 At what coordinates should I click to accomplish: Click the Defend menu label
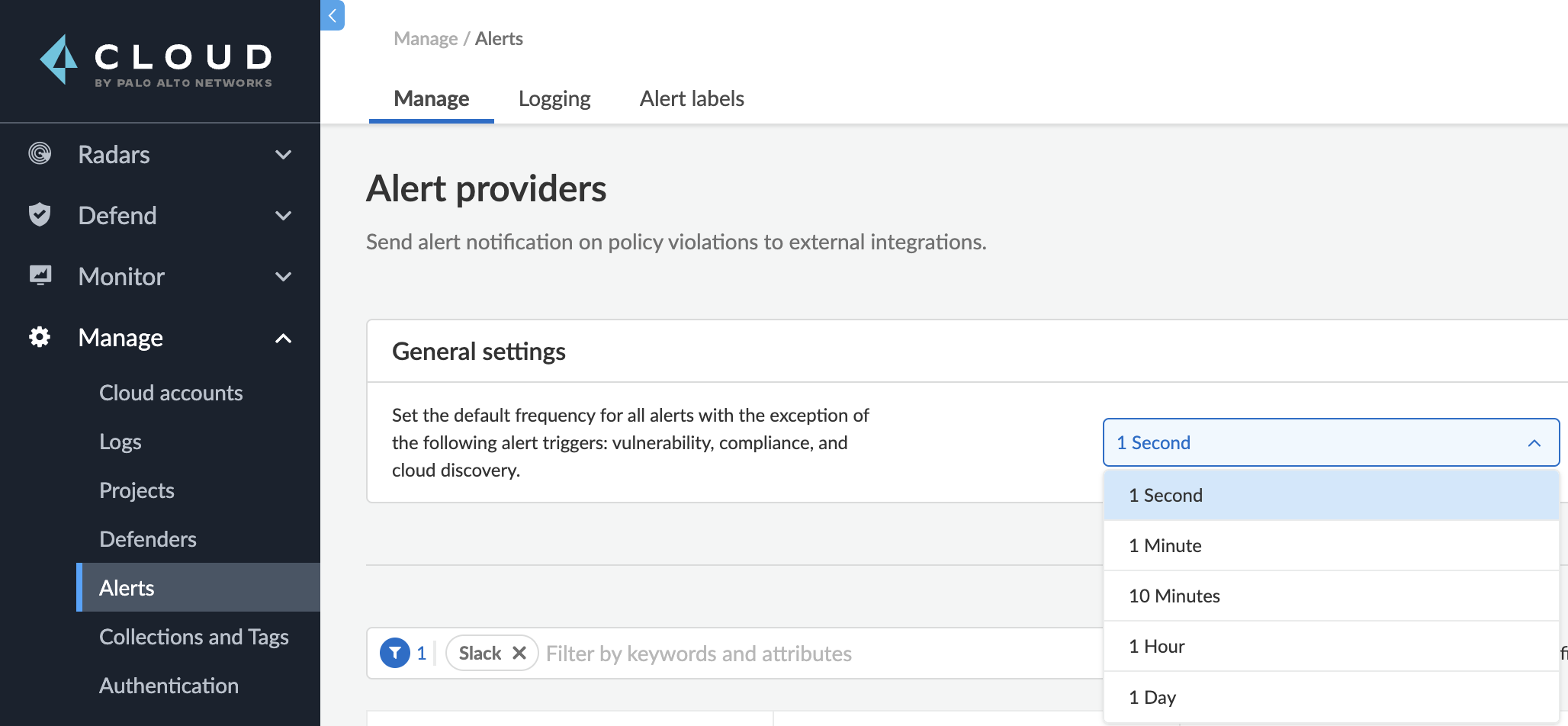(117, 216)
